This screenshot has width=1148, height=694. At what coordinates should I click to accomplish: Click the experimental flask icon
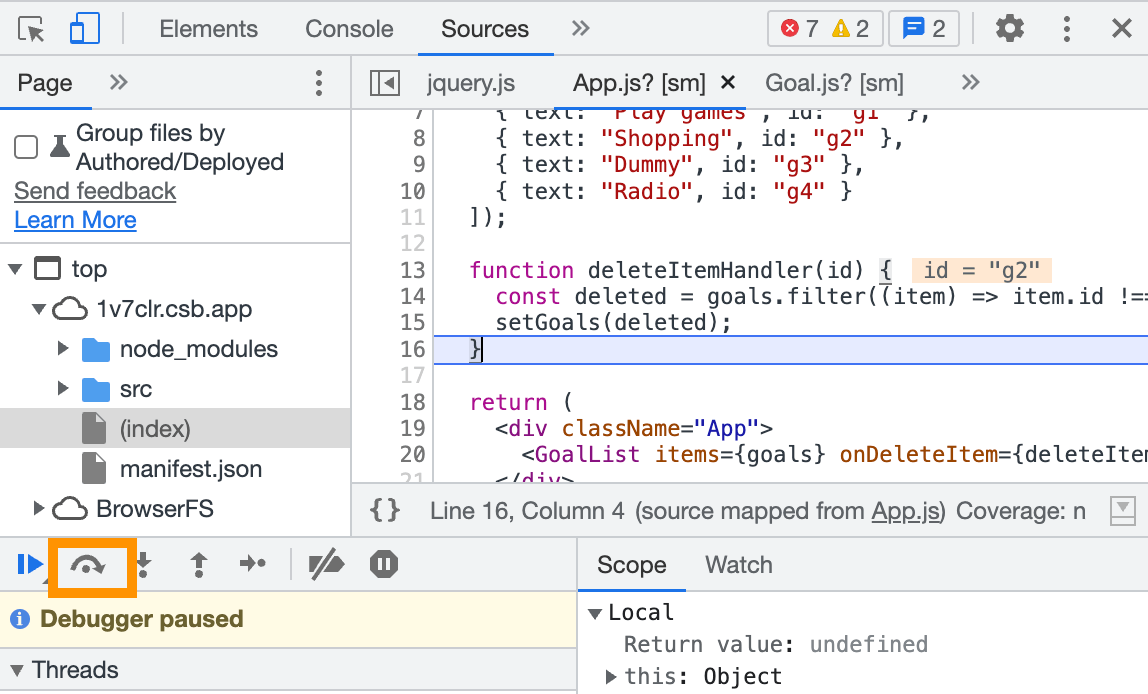coord(60,146)
